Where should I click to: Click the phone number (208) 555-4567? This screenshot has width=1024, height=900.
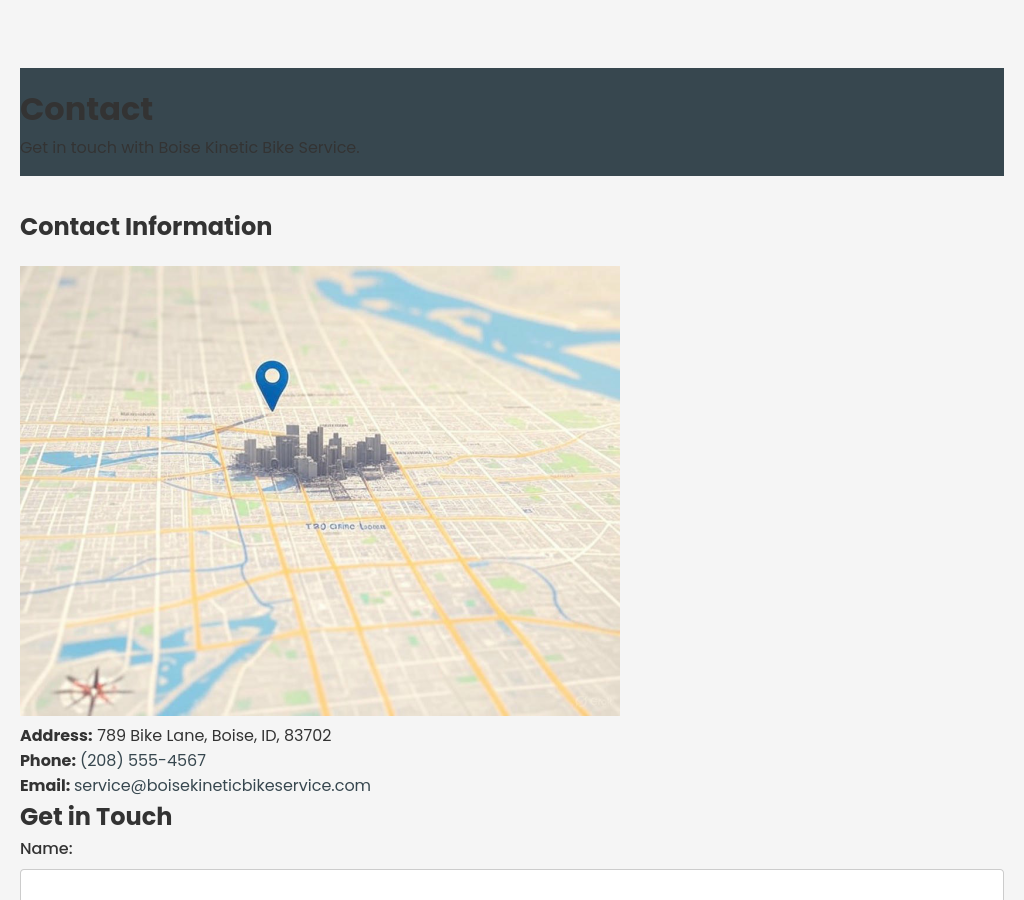click(x=143, y=761)
